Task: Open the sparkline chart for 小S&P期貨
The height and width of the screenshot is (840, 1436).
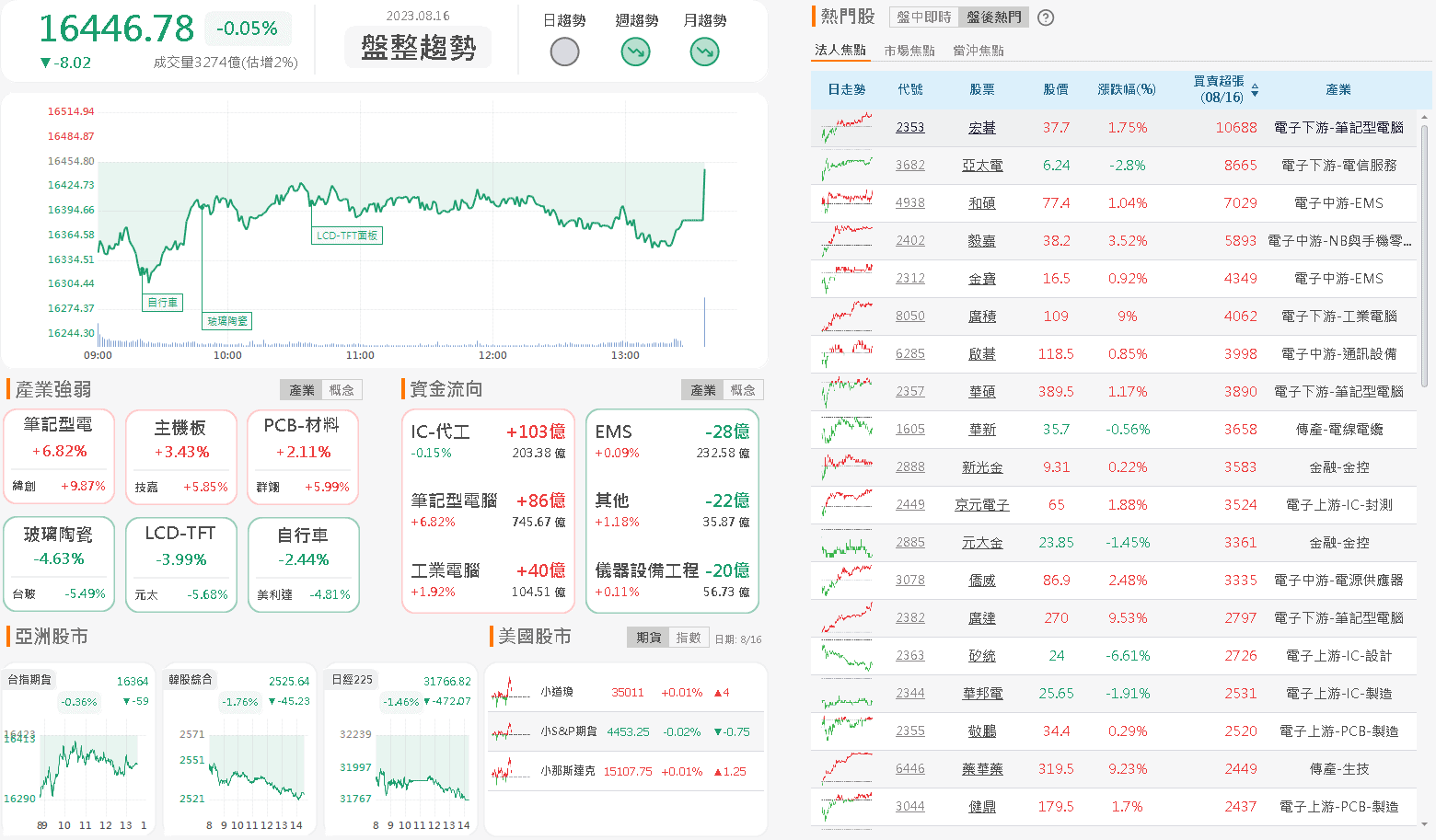Action: click(x=510, y=731)
